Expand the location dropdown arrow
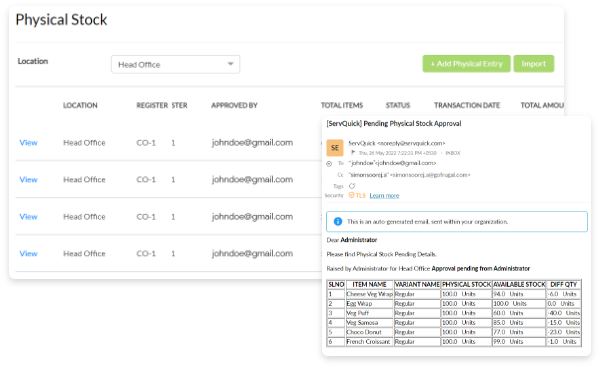Image resolution: width=600 pixels, height=368 pixels. coord(230,64)
